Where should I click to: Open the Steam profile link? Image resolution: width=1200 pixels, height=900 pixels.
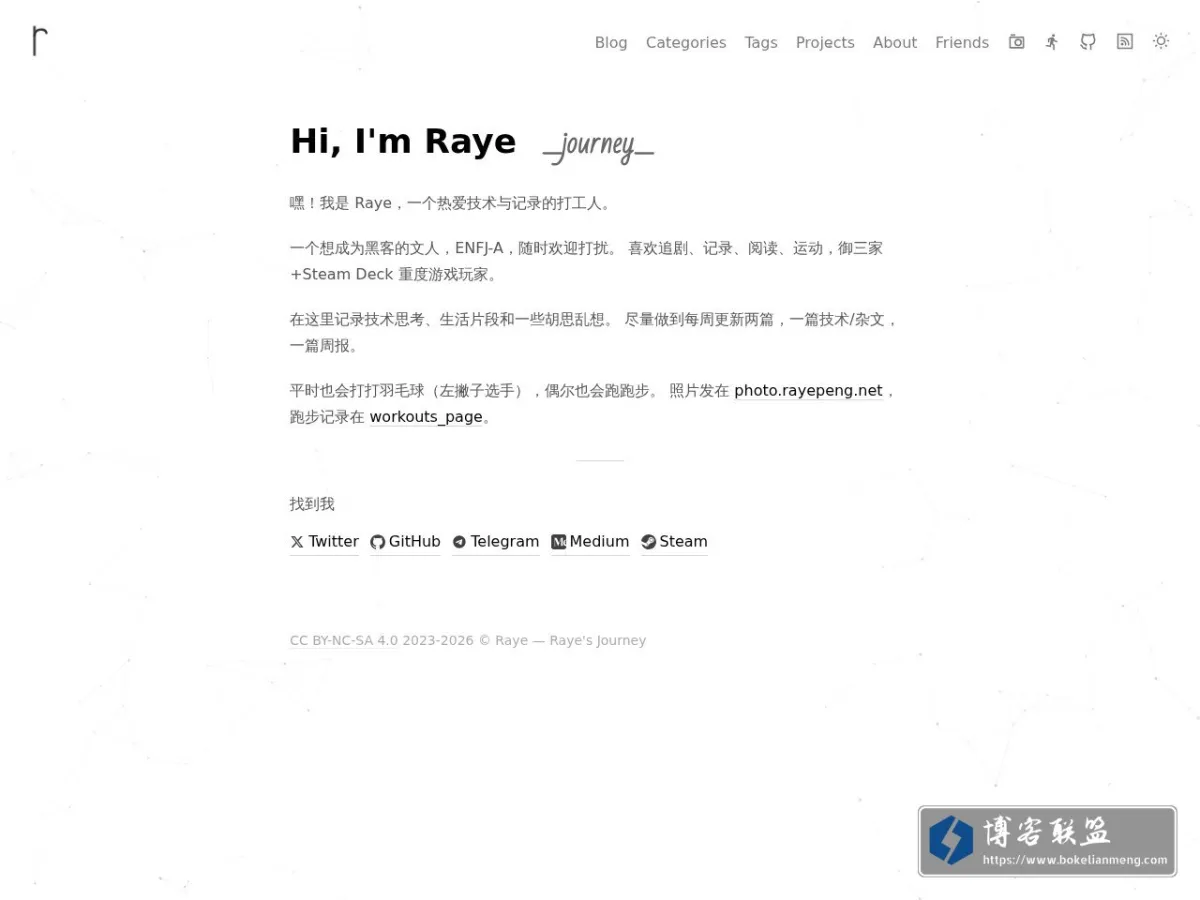tap(674, 542)
